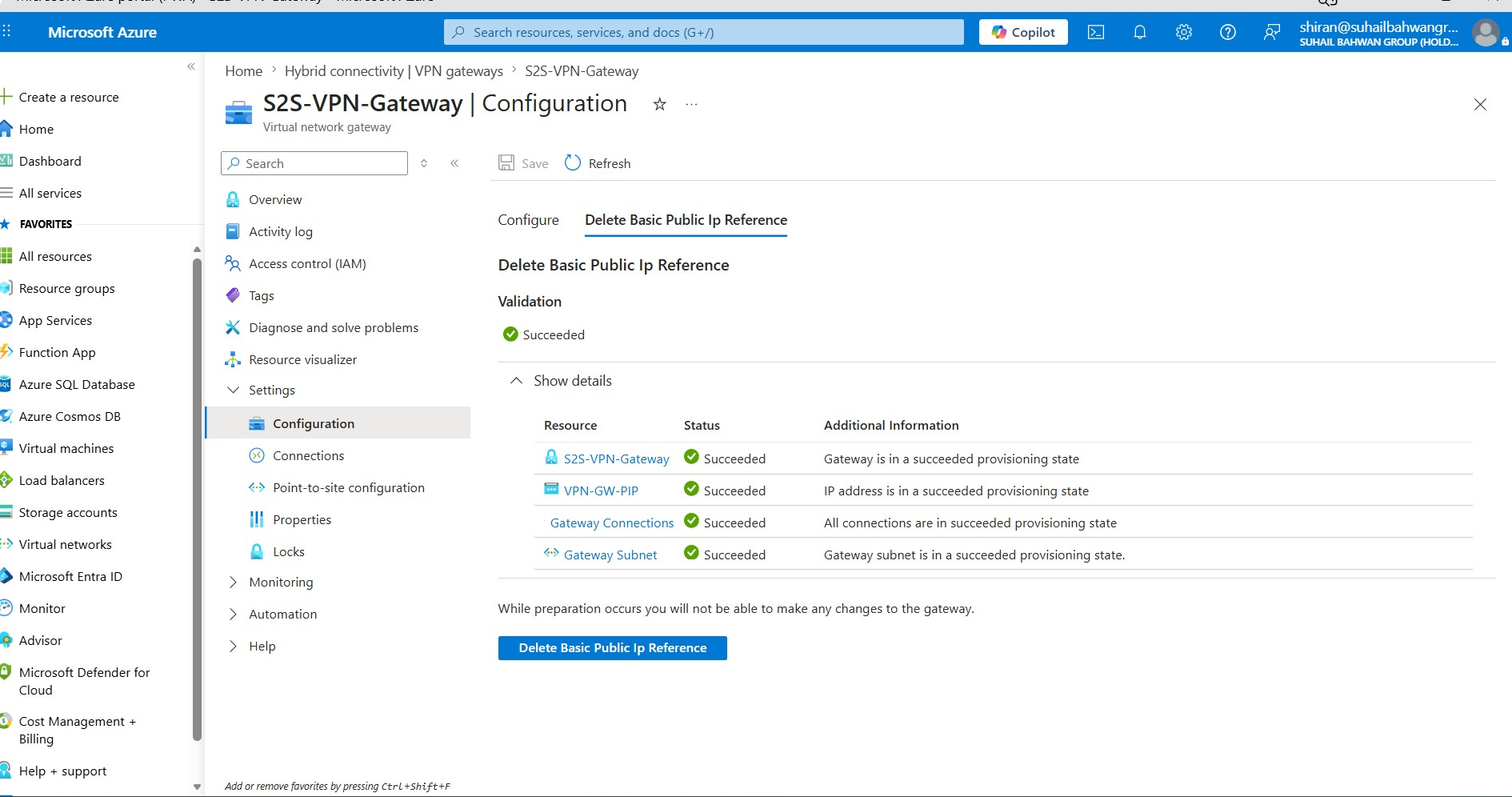Image resolution: width=1512 pixels, height=797 pixels.
Task: Open the S2S-VPN-Gateway resource link
Action: [x=617, y=459]
